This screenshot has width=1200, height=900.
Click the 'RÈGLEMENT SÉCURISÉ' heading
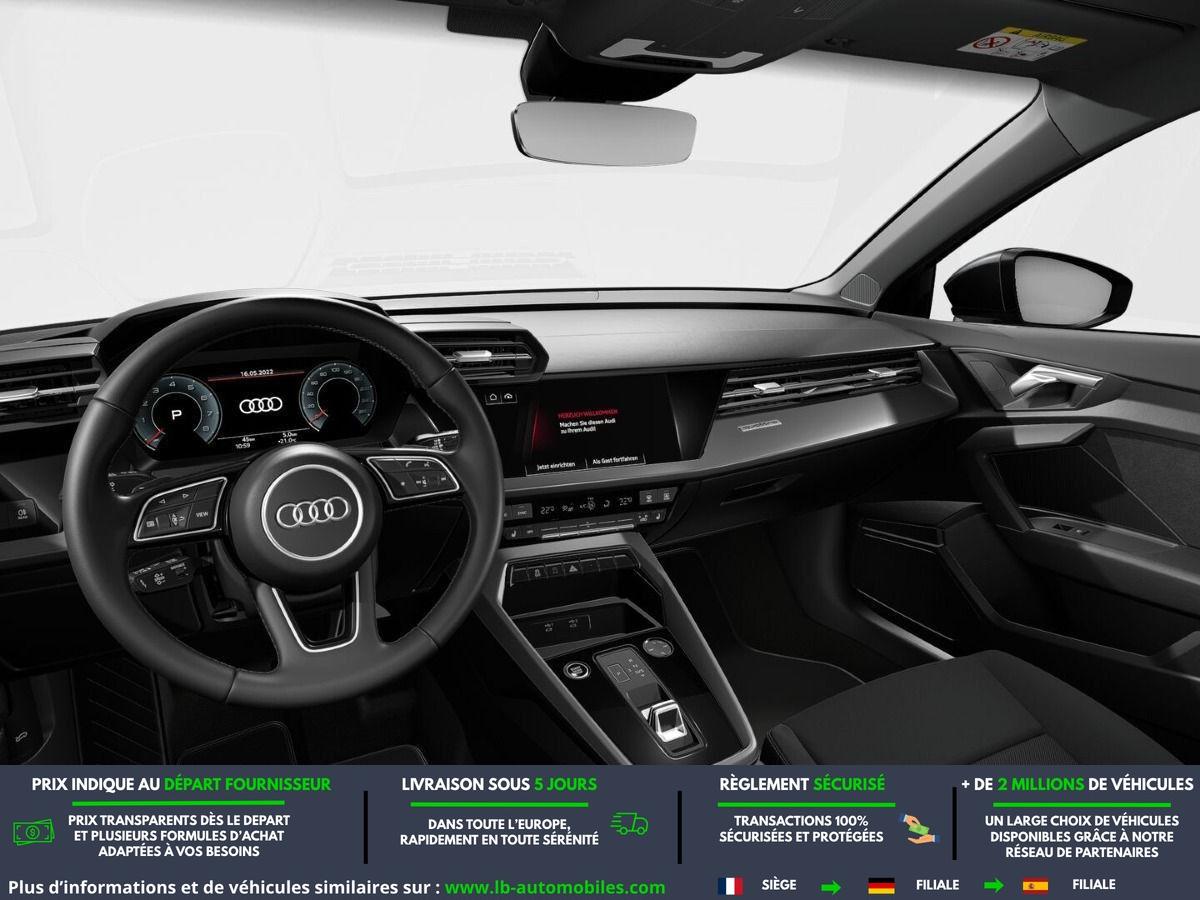[x=802, y=785]
